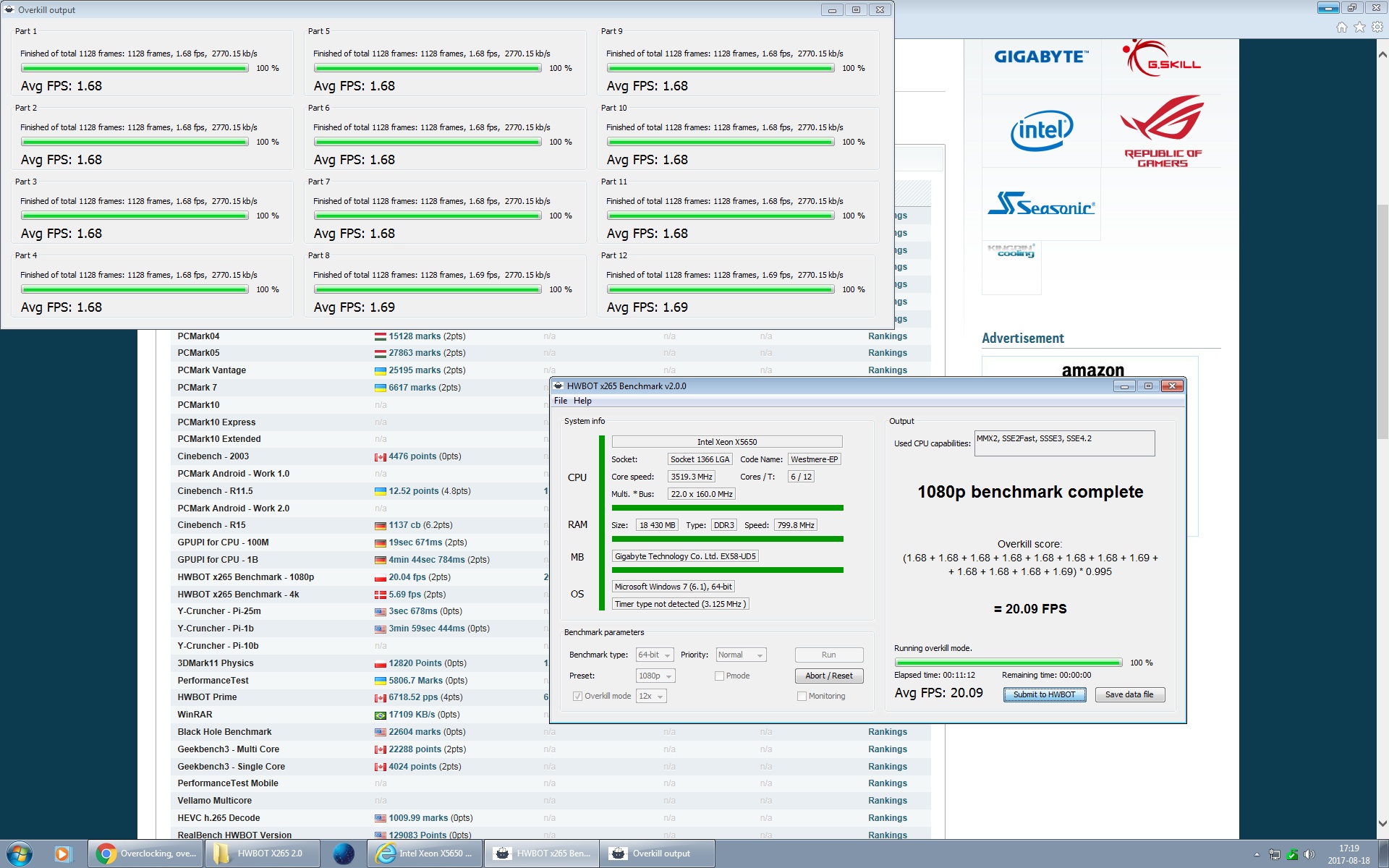Viewport: 1389px width, 868px height.
Task: Click the Intel Xeon X5650 CPU name field
Action: [727, 442]
